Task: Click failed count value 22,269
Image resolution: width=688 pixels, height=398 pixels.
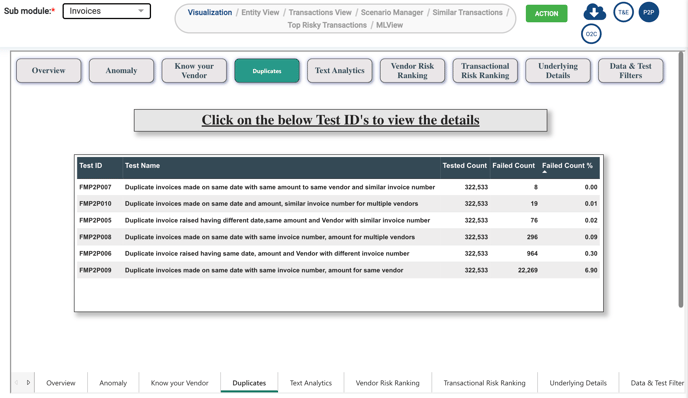Action: point(527,270)
